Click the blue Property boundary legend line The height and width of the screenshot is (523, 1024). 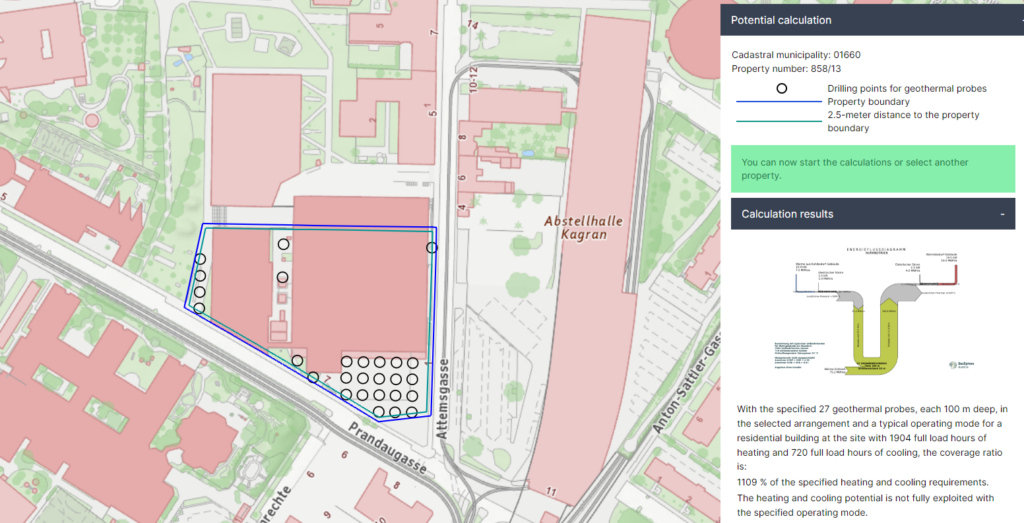(x=779, y=102)
